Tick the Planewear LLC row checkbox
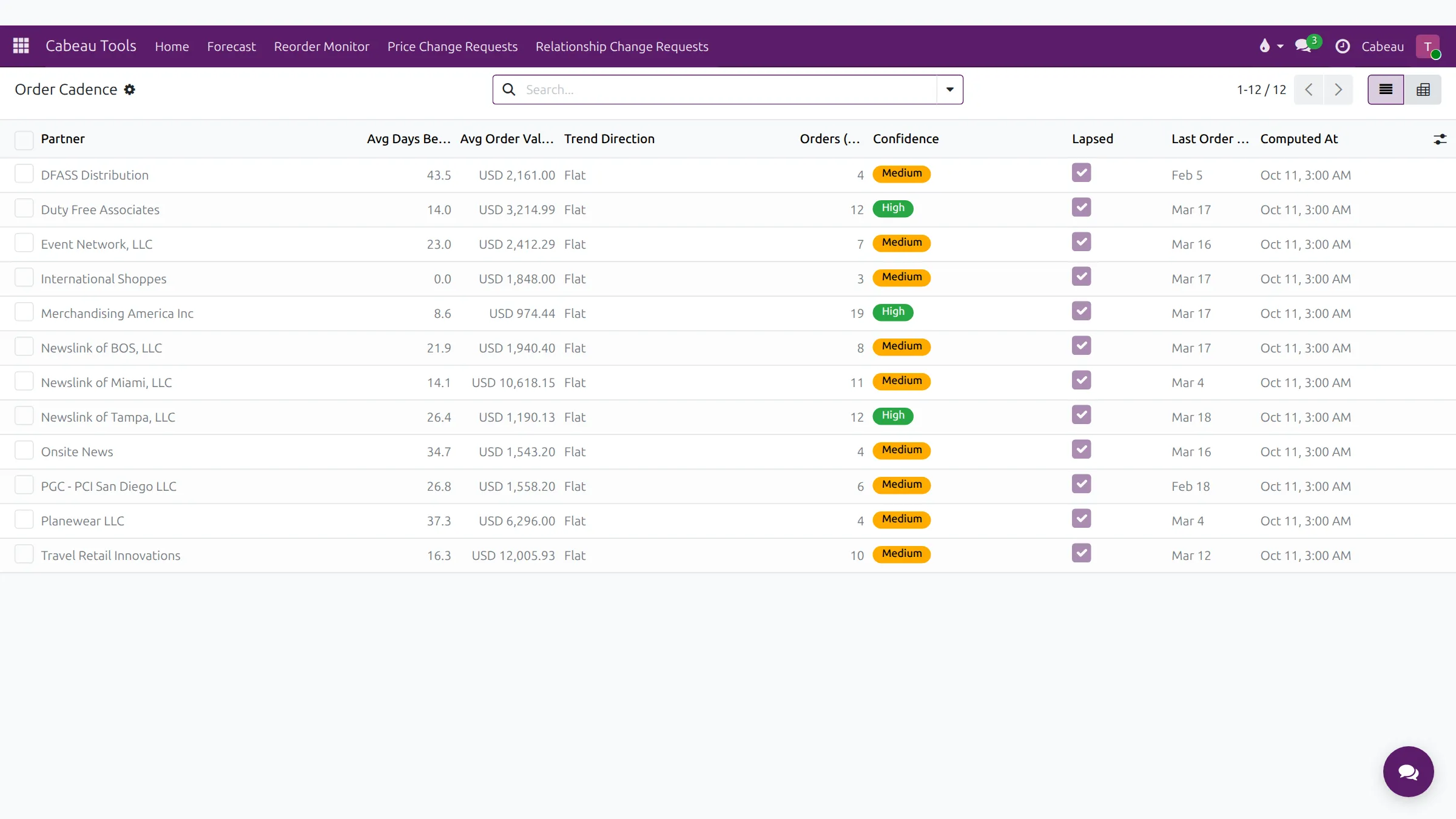This screenshot has height=819, width=1456. tap(24, 520)
